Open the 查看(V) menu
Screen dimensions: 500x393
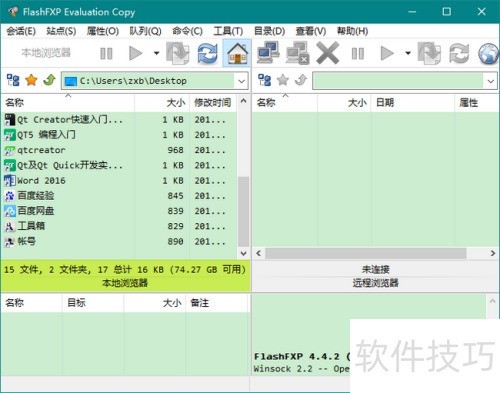point(311,31)
